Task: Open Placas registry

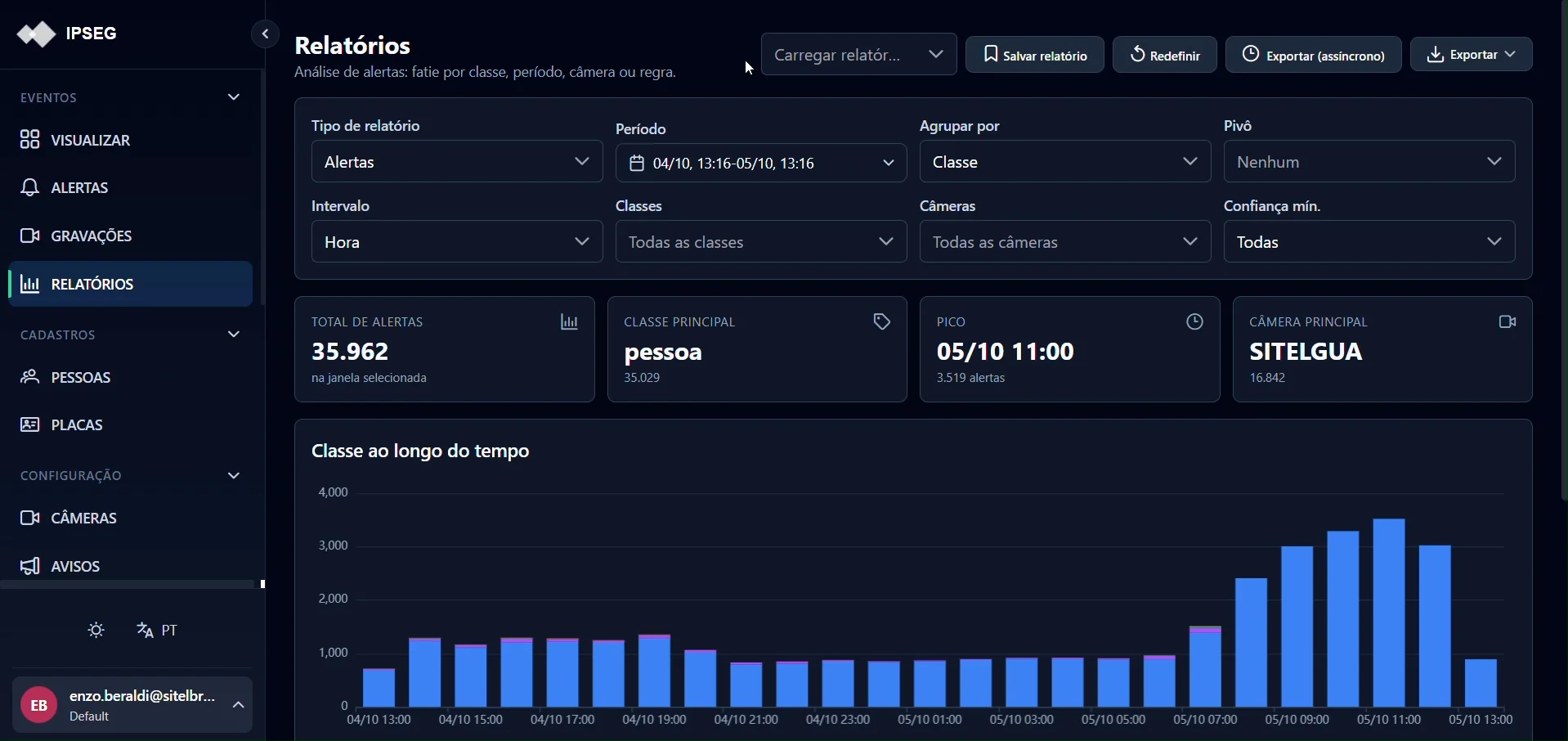Action: click(131, 425)
